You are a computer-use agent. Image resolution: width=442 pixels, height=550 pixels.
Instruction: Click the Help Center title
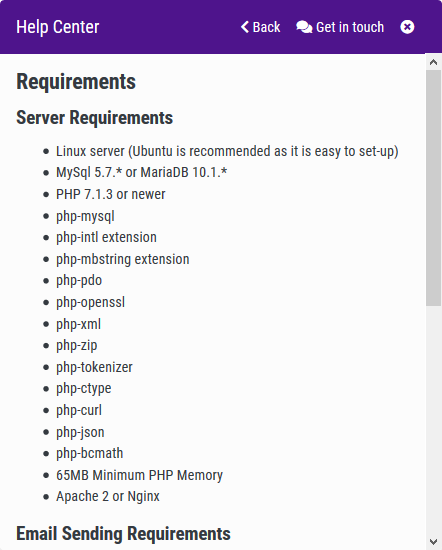[58, 27]
